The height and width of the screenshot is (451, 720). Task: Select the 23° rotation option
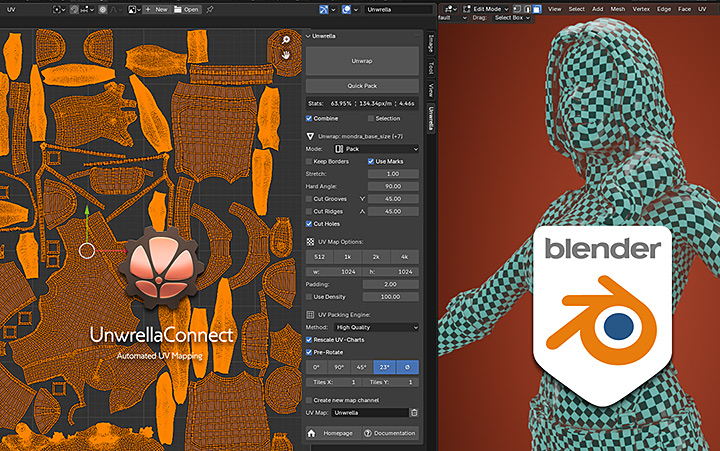(384, 367)
